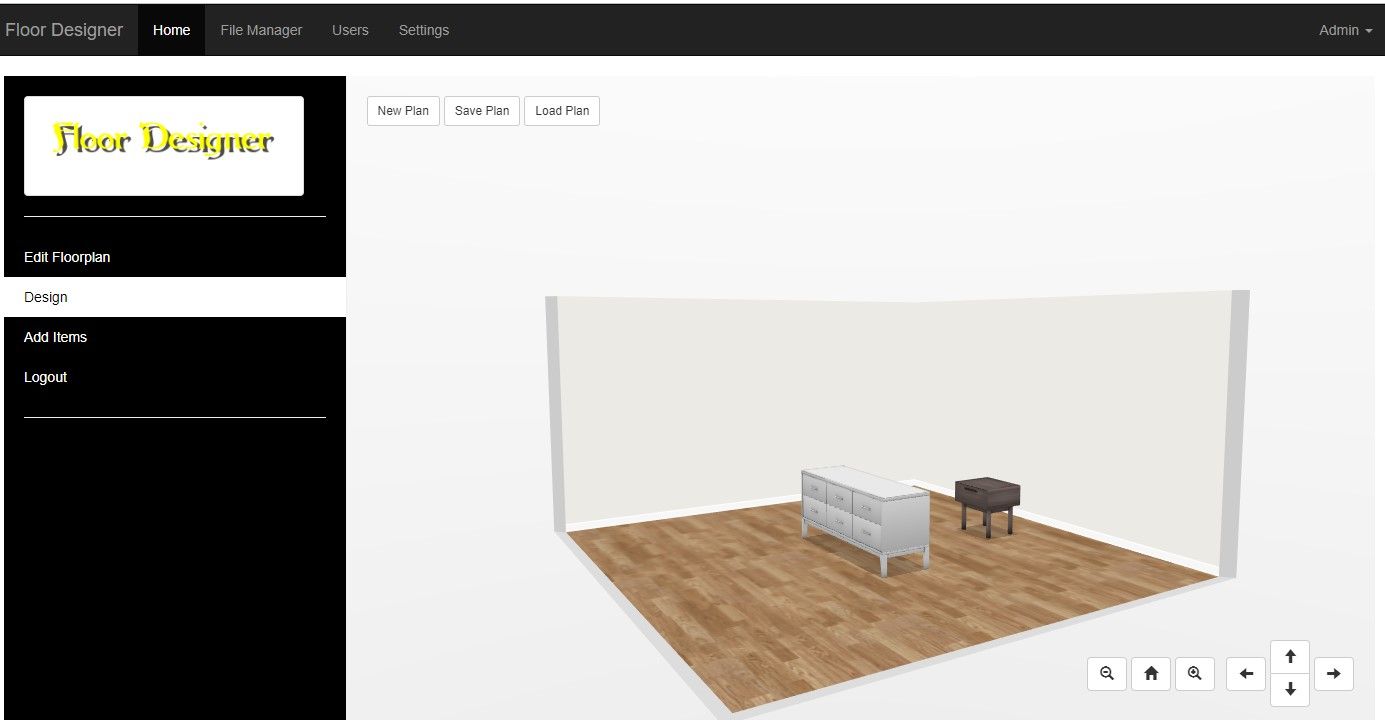Open the Settings tab
The width and height of the screenshot is (1385, 720).
tap(424, 30)
